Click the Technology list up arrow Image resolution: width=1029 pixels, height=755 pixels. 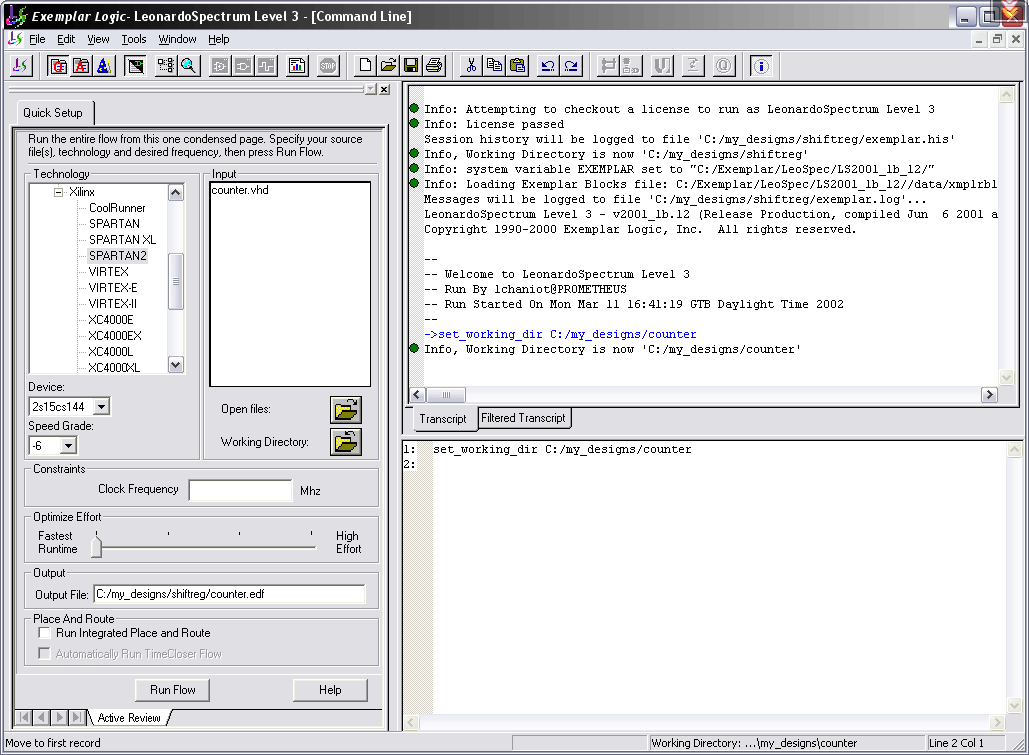pos(176,192)
